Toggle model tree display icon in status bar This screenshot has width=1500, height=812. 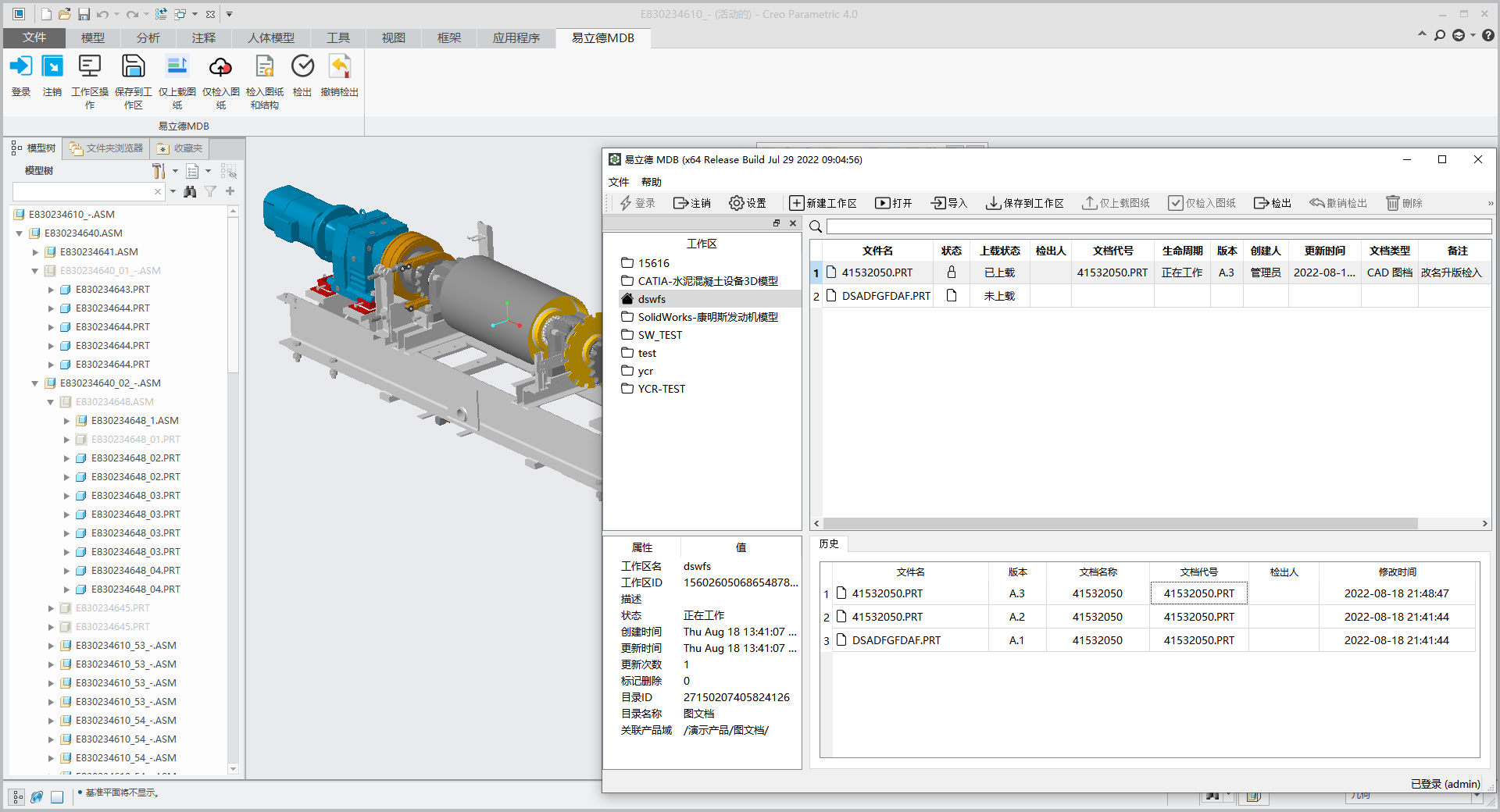pos(17,797)
